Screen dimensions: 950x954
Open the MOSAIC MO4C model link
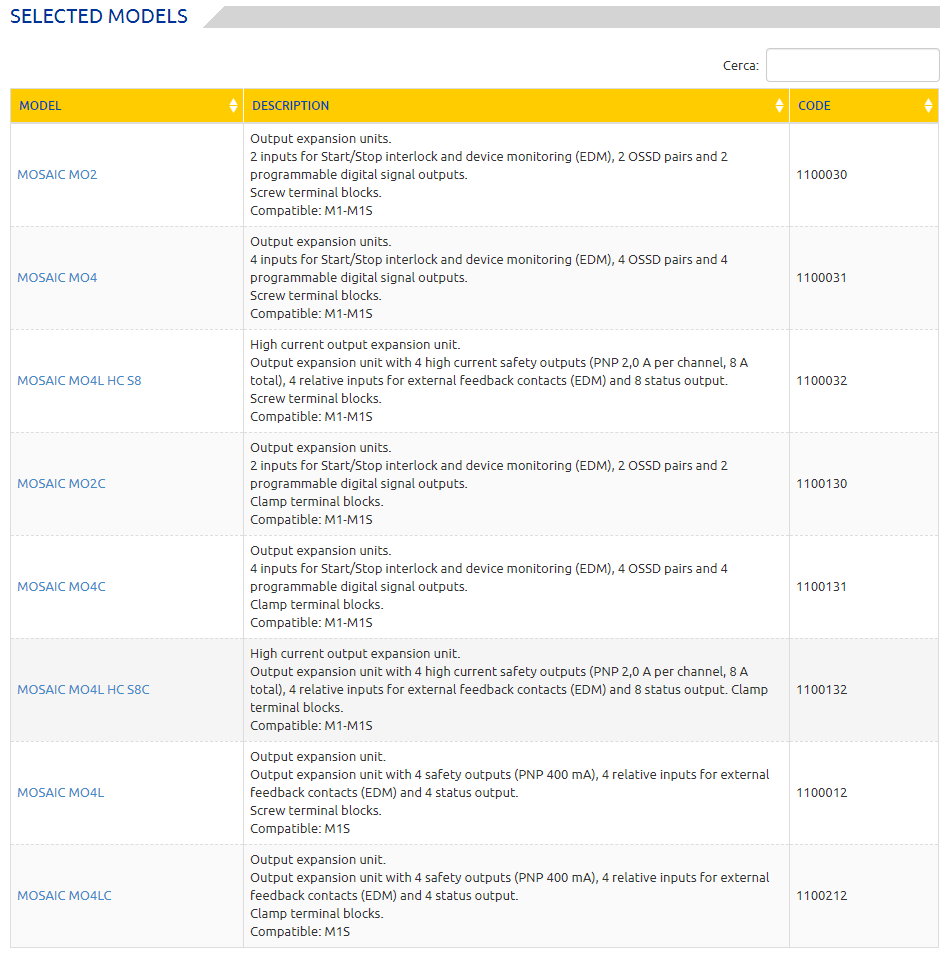61,587
